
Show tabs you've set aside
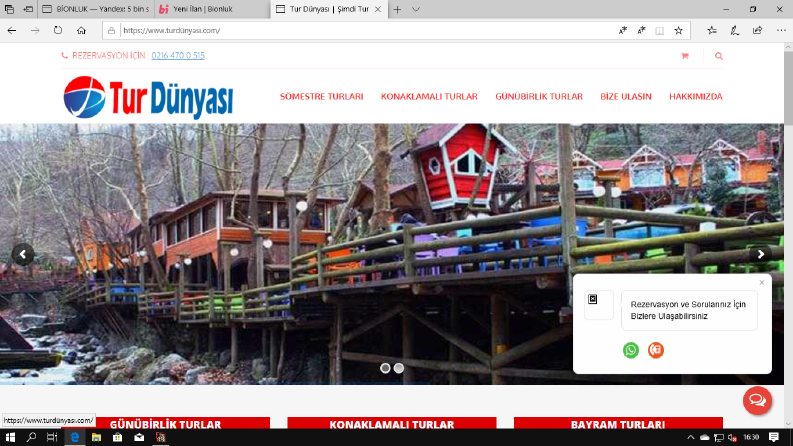click(9, 9)
